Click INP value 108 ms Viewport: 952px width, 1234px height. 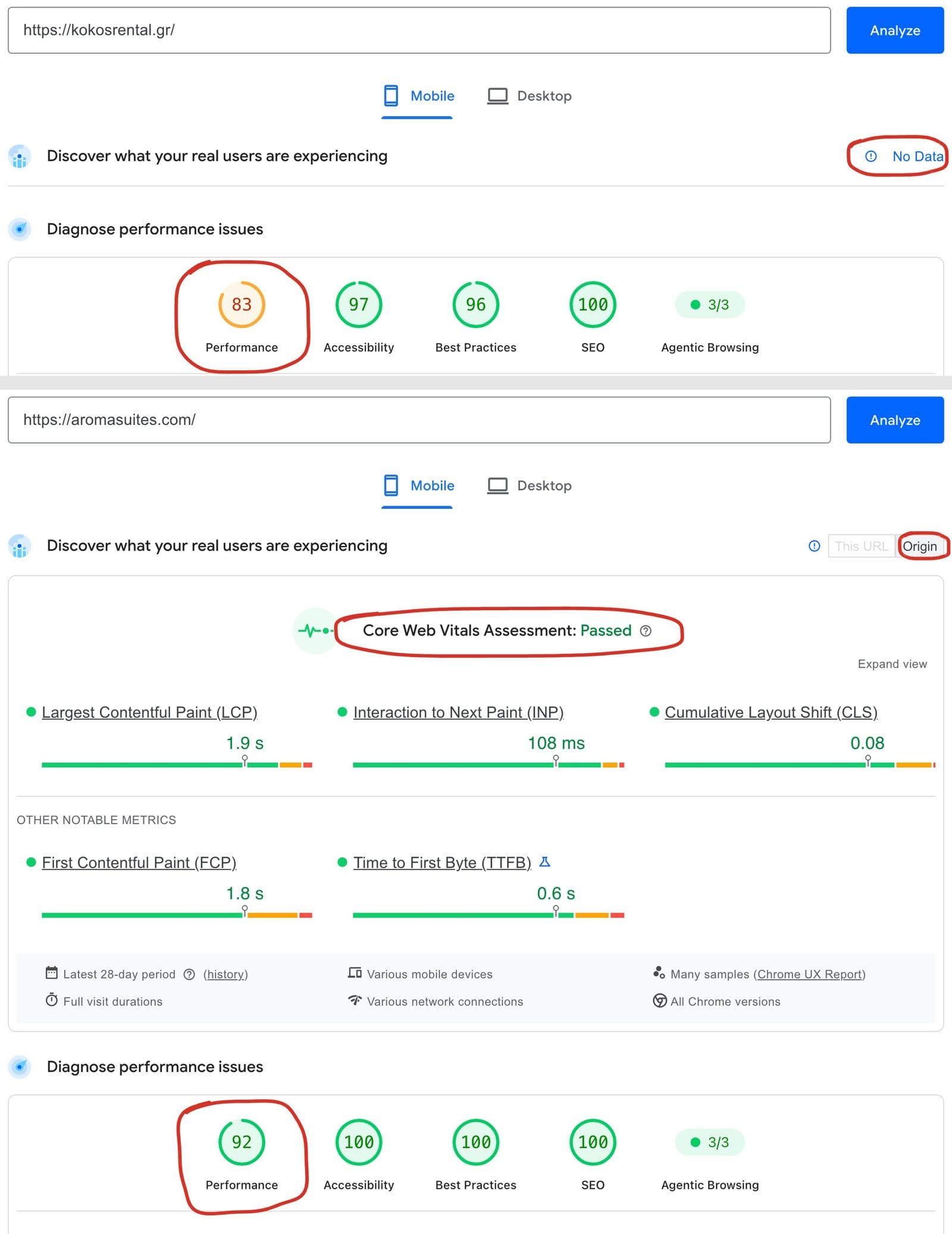point(556,743)
